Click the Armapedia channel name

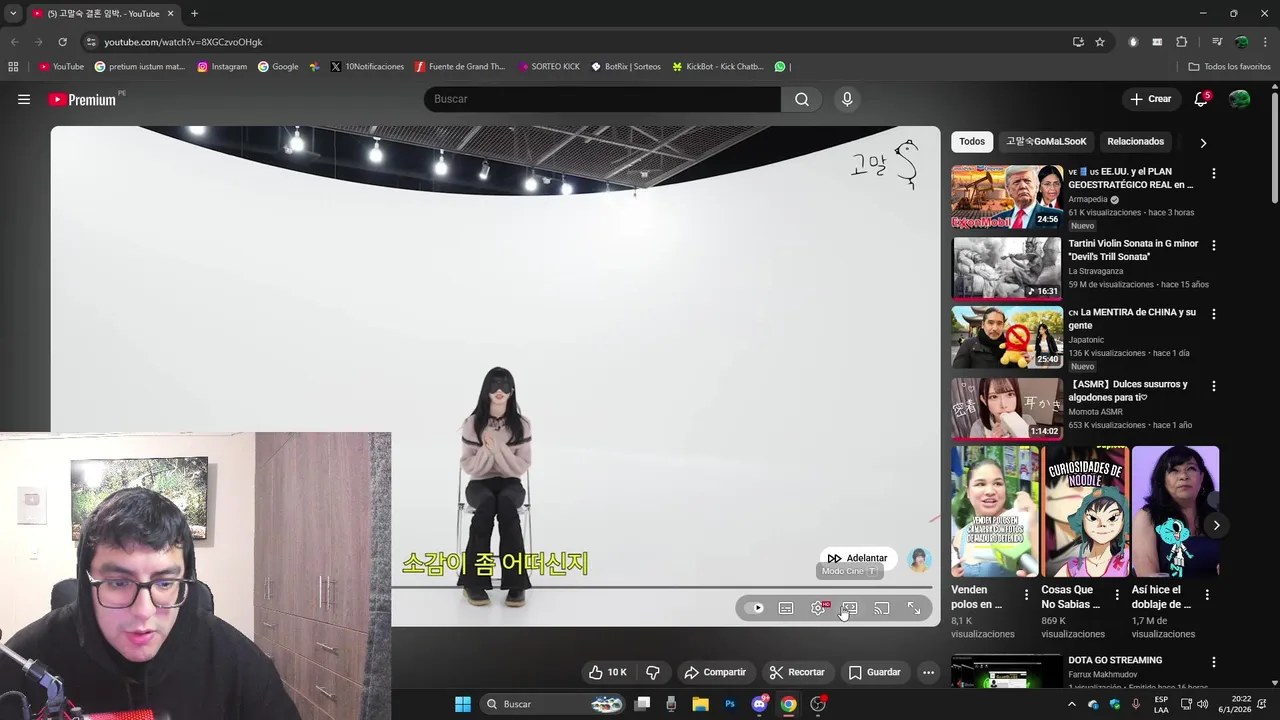pyautogui.click(x=1088, y=199)
